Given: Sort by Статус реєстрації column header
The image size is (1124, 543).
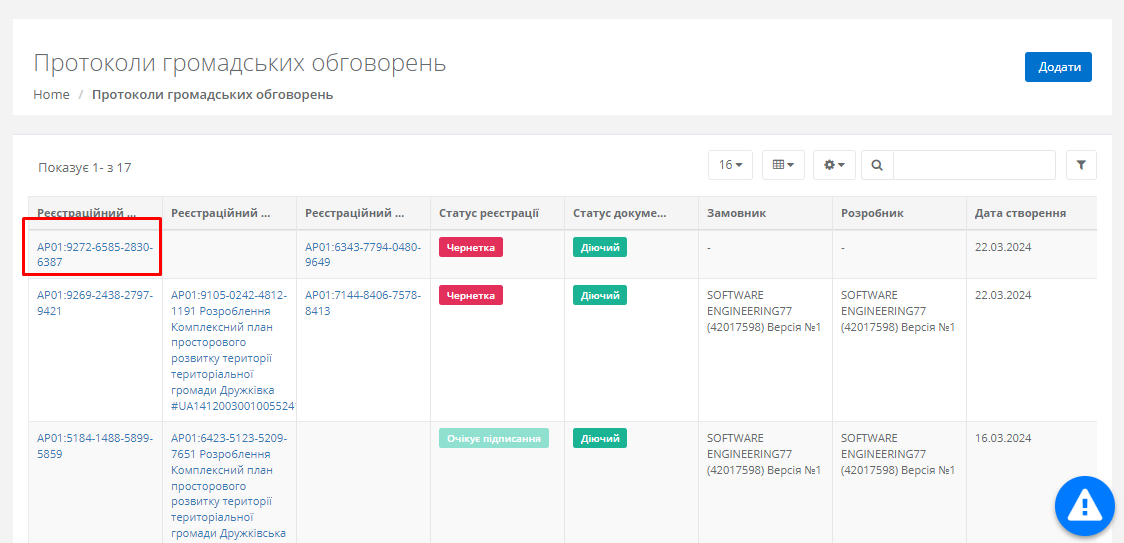Looking at the screenshot, I should [488, 213].
